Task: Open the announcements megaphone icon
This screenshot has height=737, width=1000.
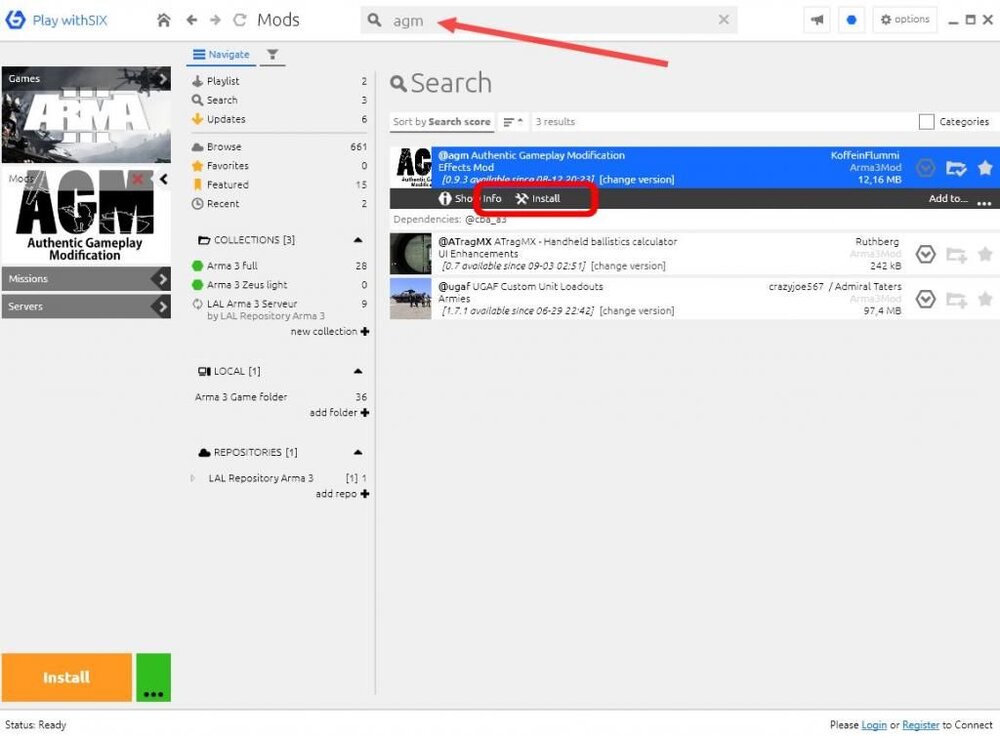Action: coord(817,20)
